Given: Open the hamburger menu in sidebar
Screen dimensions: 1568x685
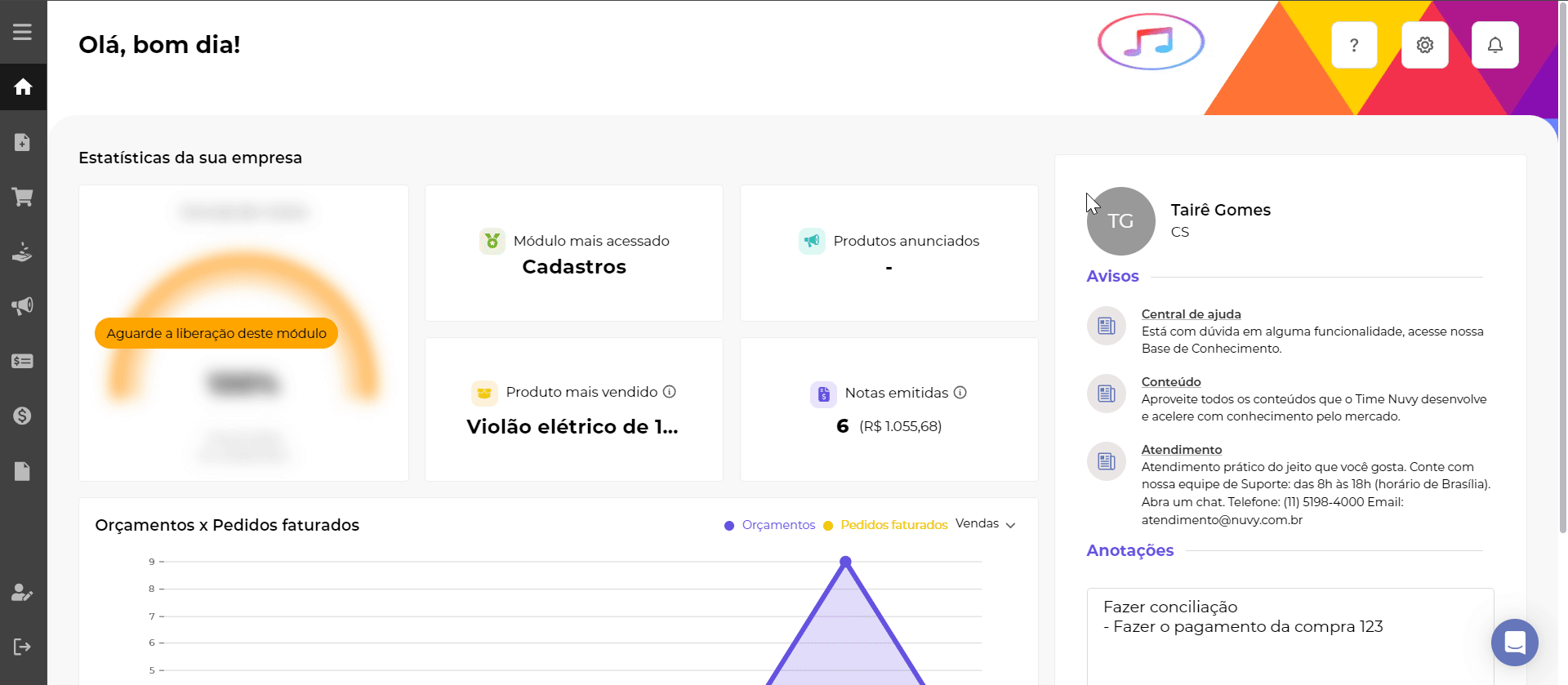Looking at the screenshot, I should tap(23, 32).
